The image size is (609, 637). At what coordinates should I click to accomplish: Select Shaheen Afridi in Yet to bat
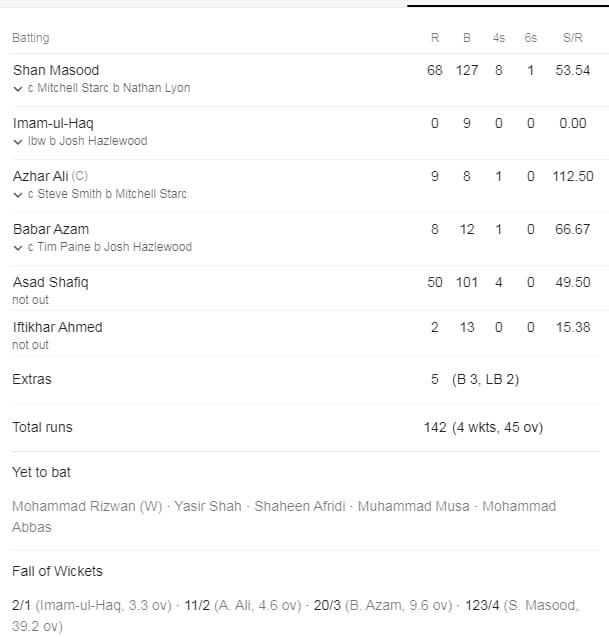[x=299, y=506]
